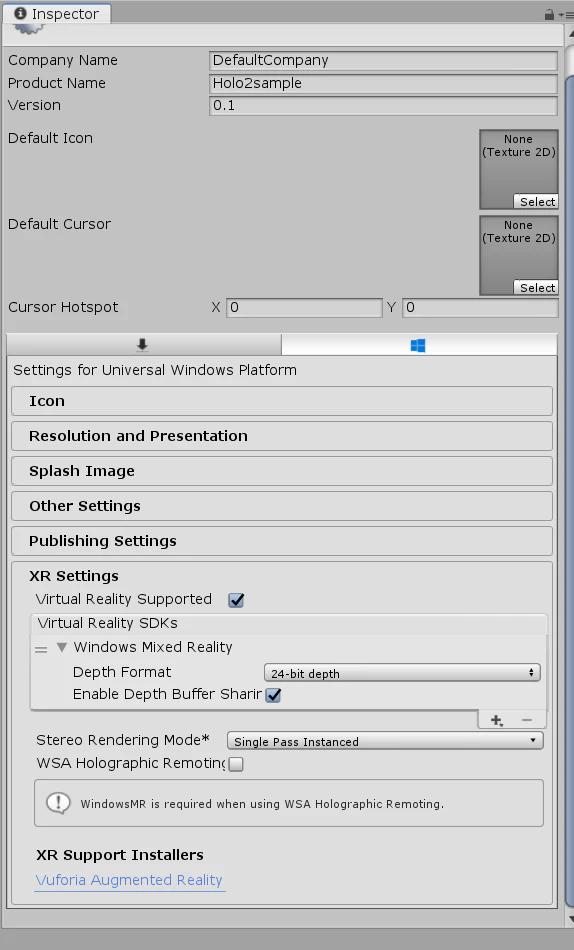Click the Product Name field
This screenshot has height=950, width=574.
[383, 83]
